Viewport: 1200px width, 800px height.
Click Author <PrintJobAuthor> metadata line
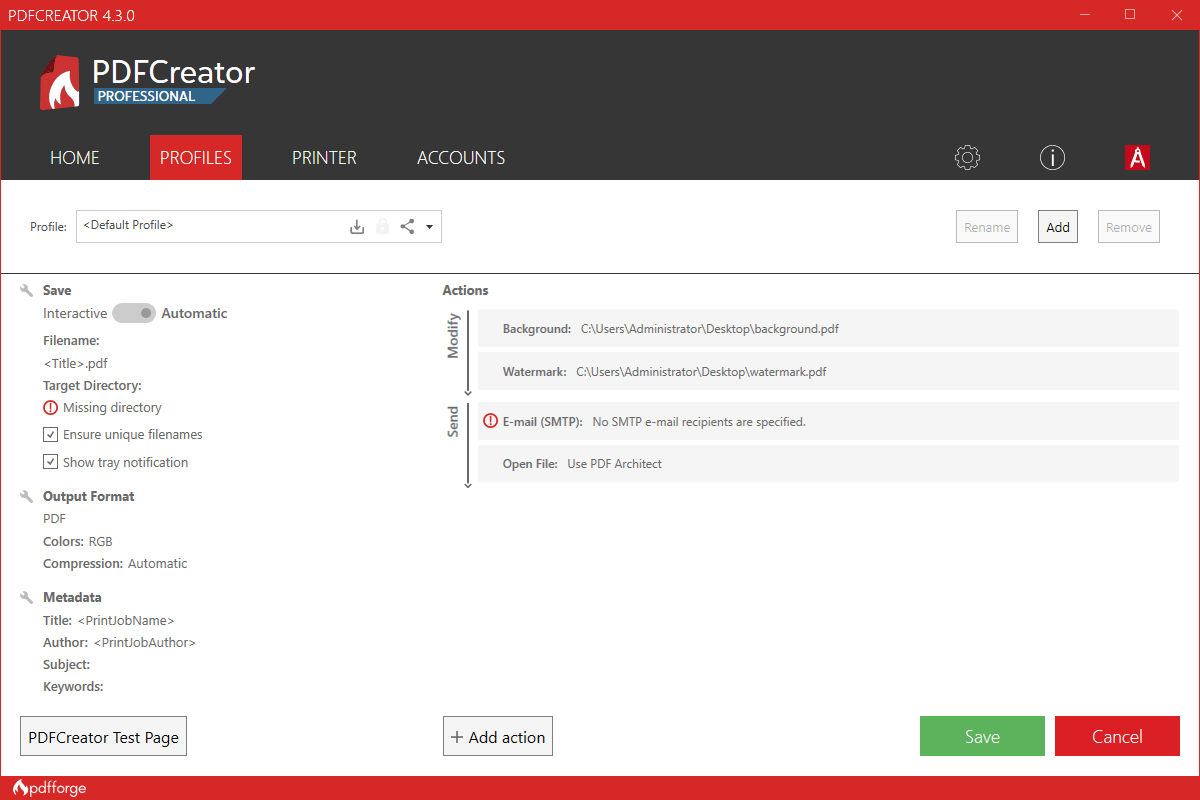coord(119,642)
